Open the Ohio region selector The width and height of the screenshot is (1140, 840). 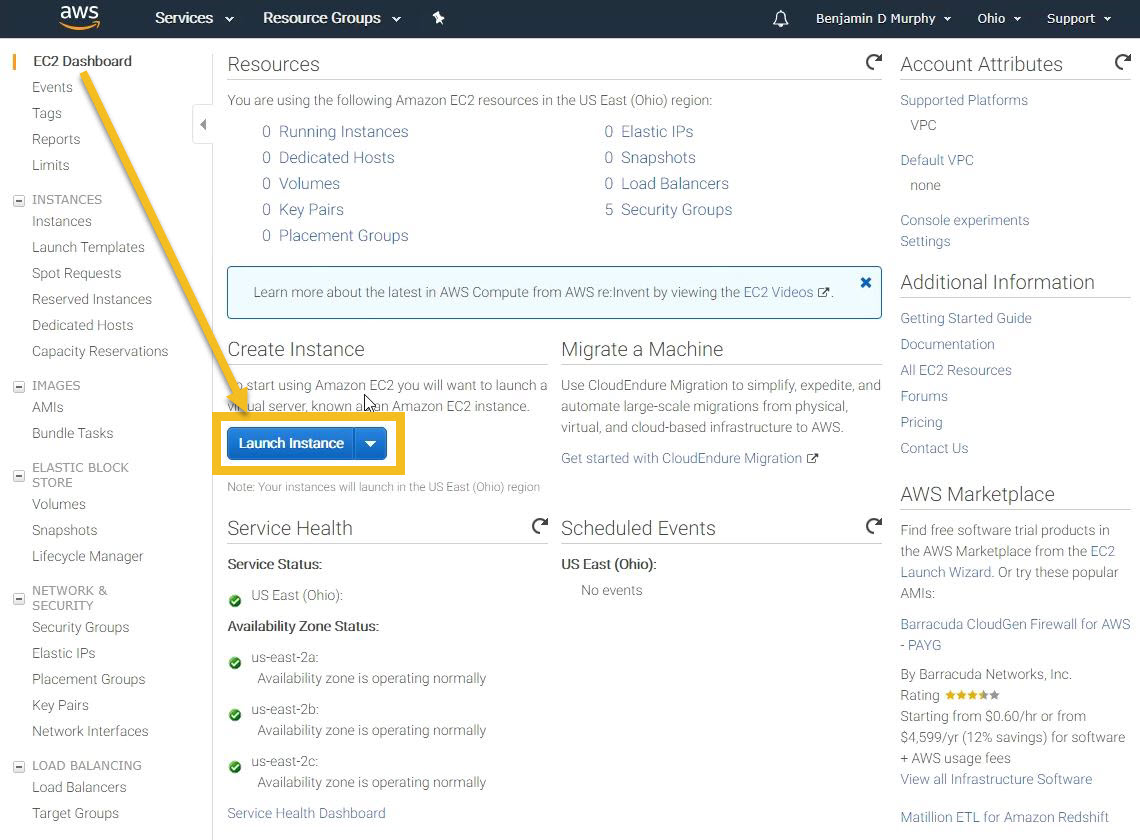(x=998, y=18)
